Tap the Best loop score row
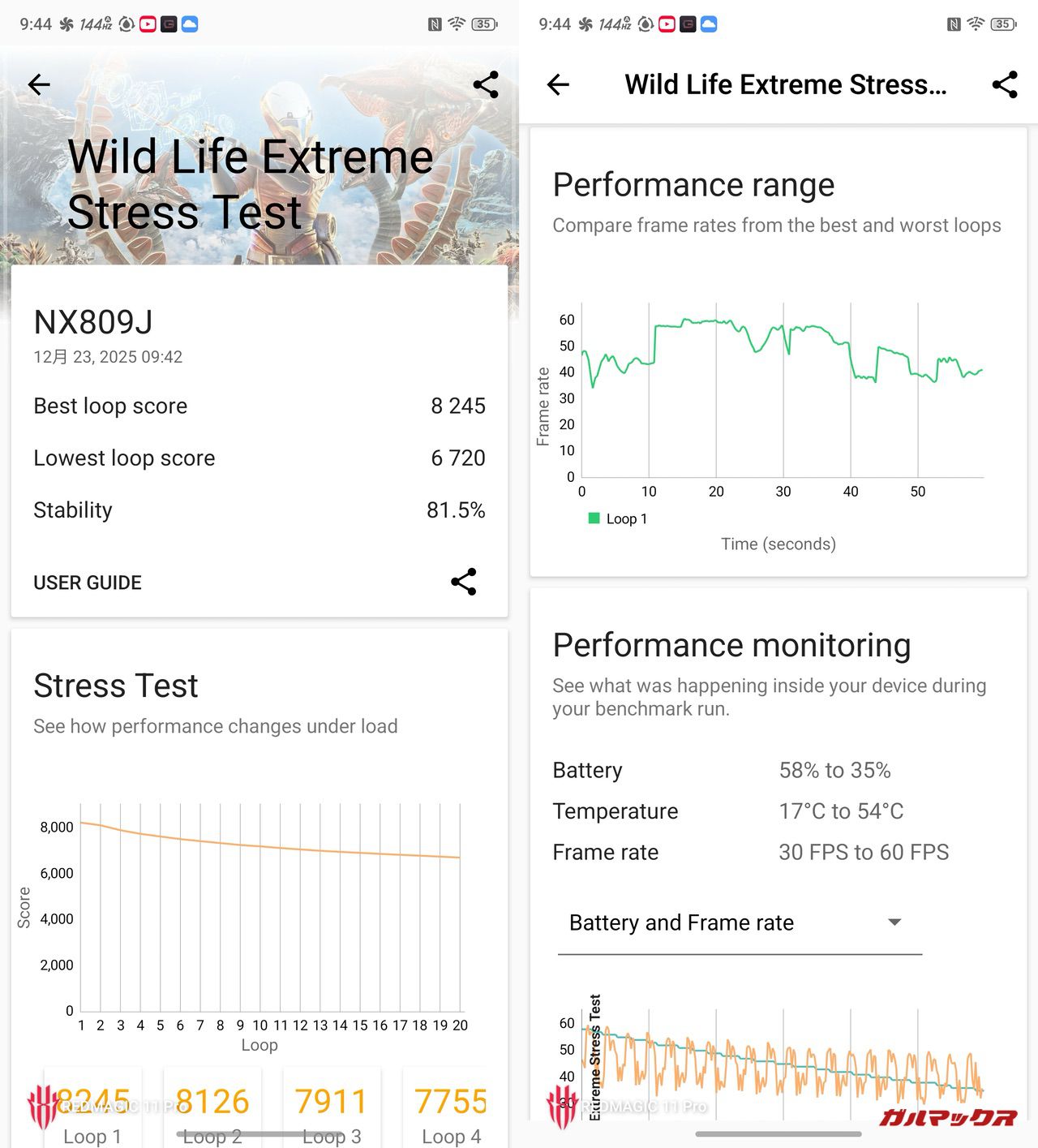The image size is (1038, 1148). (259, 406)
